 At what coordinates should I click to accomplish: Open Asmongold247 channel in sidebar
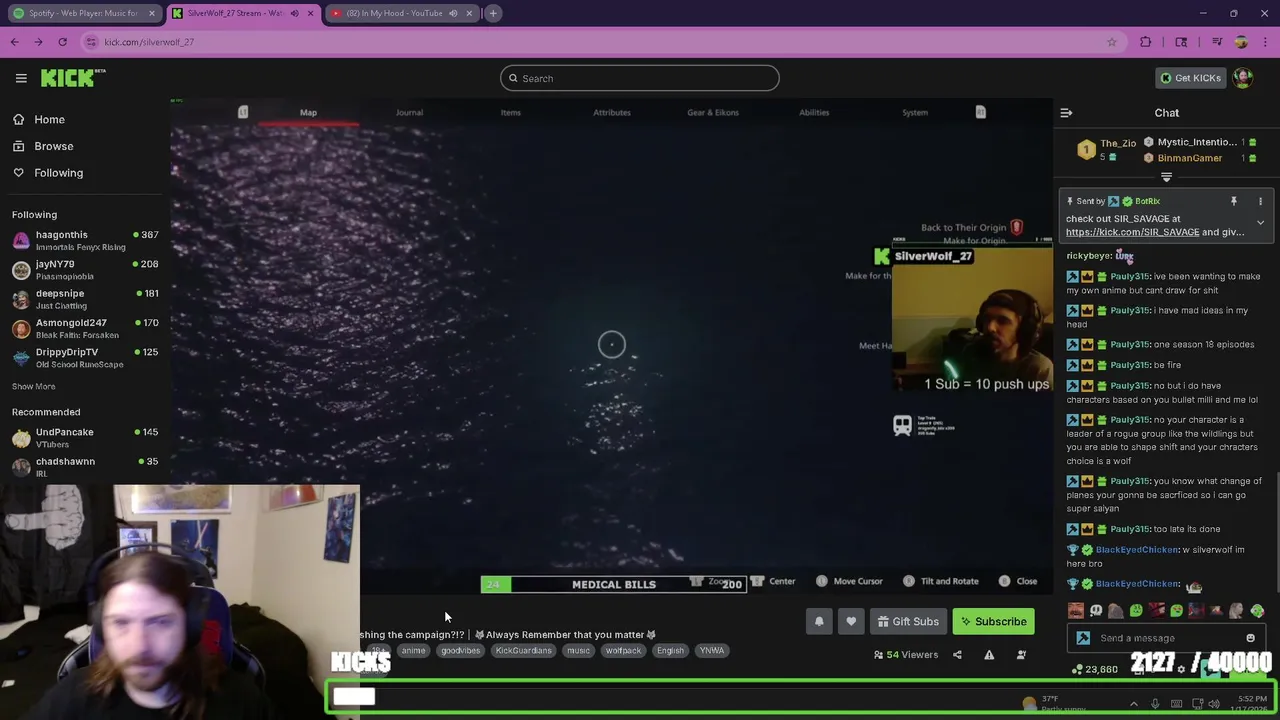coord(84,328)
